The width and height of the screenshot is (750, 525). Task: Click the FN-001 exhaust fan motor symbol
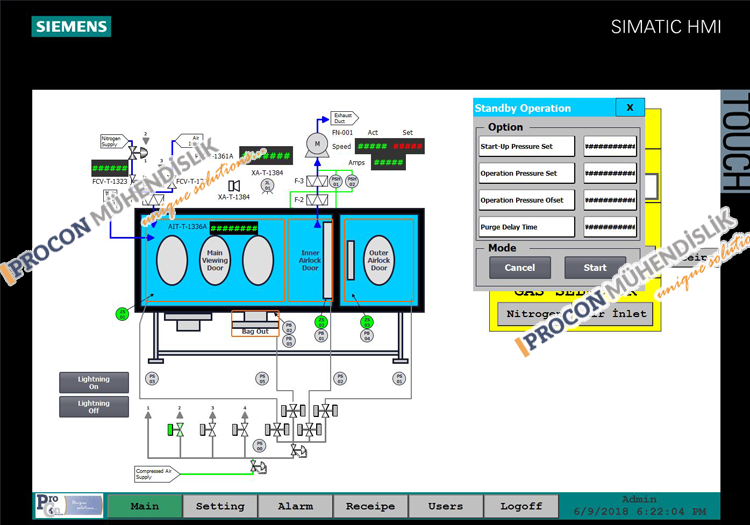317,145
